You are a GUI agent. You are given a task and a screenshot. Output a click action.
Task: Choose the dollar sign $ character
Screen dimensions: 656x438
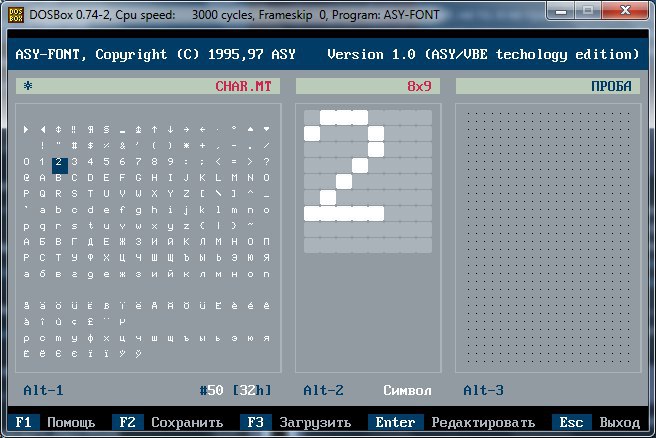pos(90,146)
